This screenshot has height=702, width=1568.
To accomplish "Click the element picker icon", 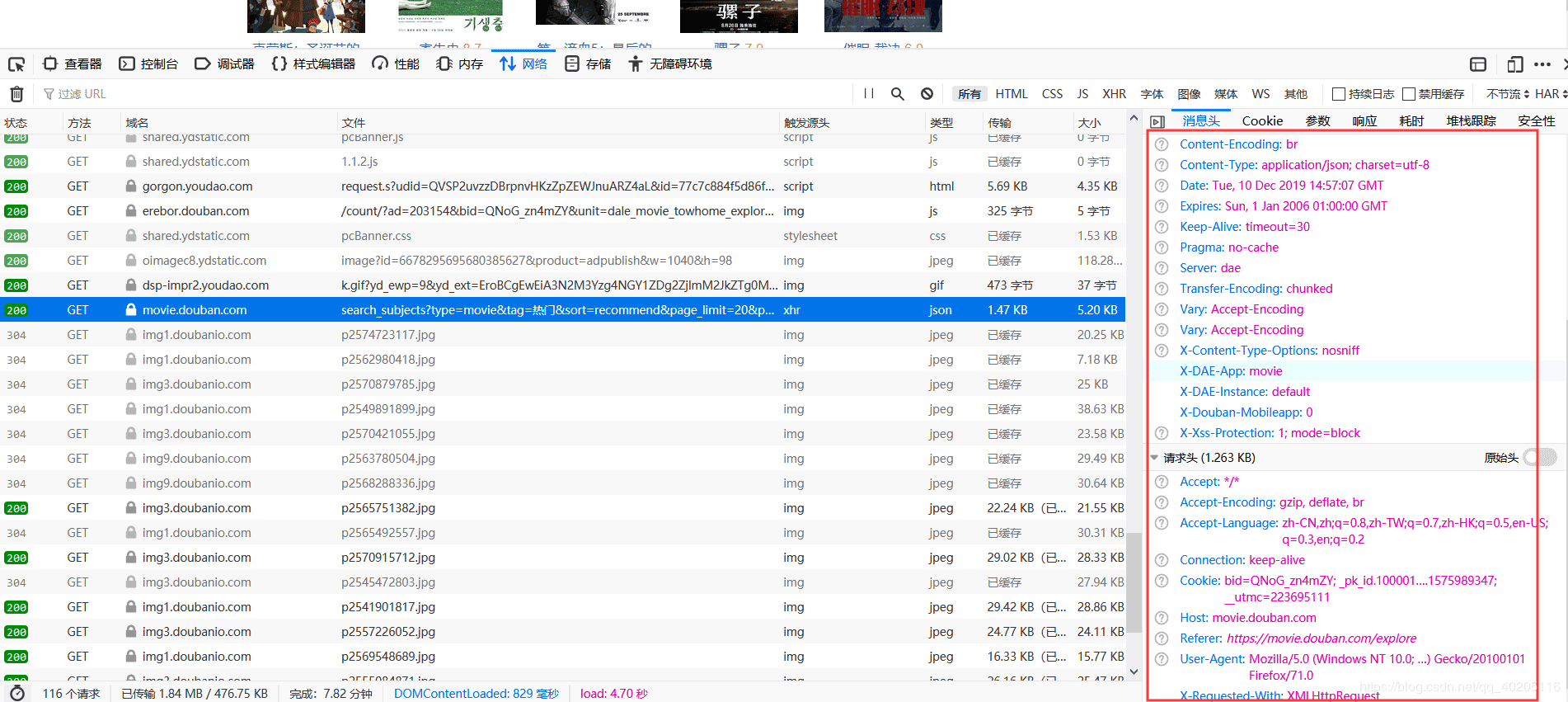I will (x=16, y=64).
